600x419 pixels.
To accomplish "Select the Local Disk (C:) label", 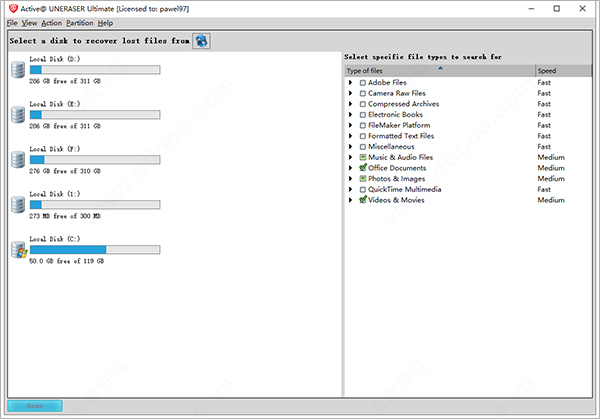I will (55, 239).
